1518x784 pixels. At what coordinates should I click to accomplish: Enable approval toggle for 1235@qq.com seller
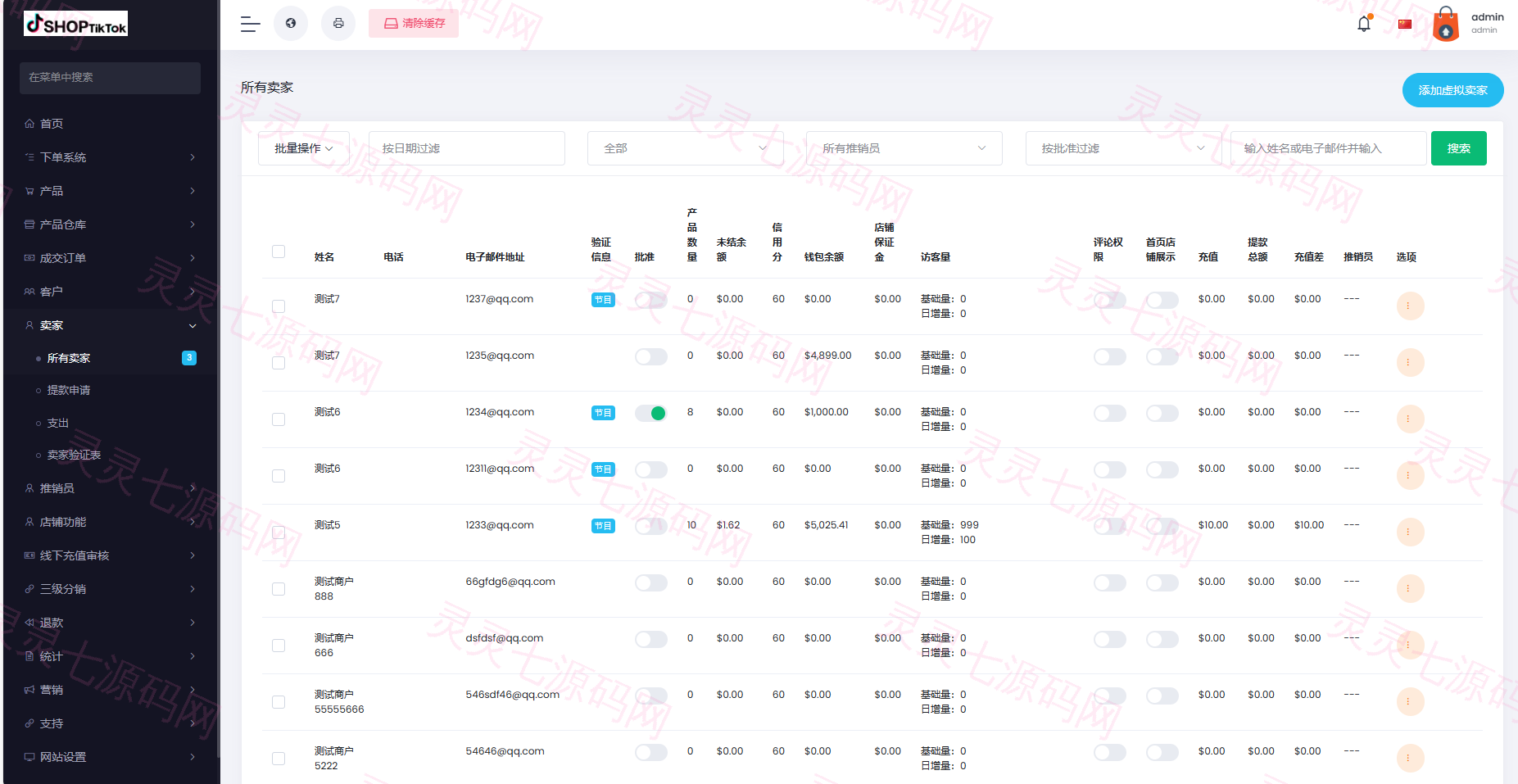click(651, 356)
